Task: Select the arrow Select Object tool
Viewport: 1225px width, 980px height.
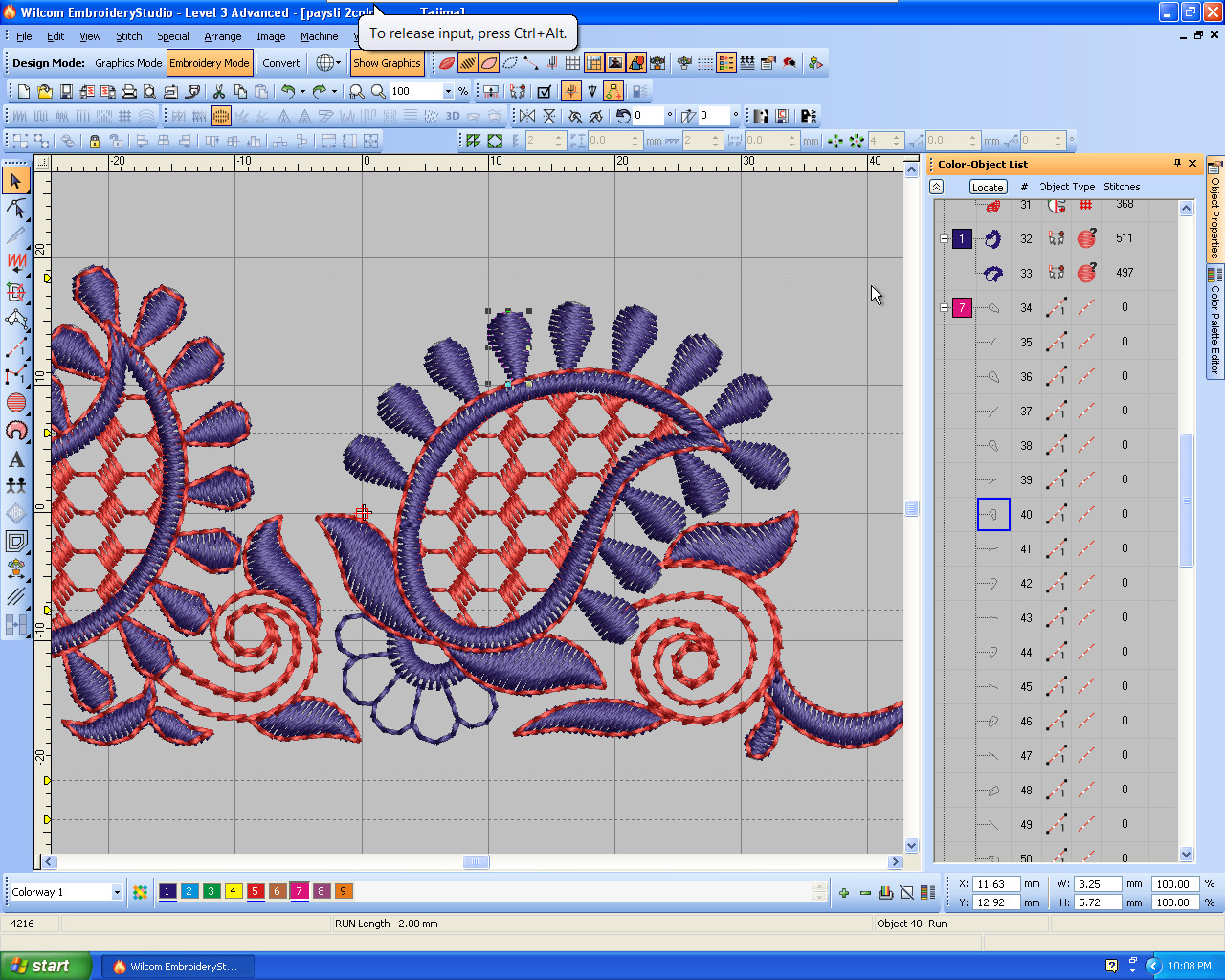Action: 16,181
